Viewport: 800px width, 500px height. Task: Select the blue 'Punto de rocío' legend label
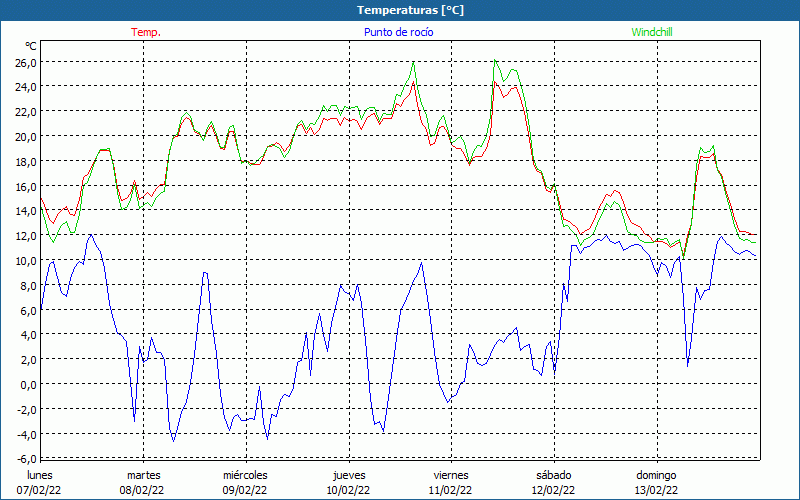[398, 32]
